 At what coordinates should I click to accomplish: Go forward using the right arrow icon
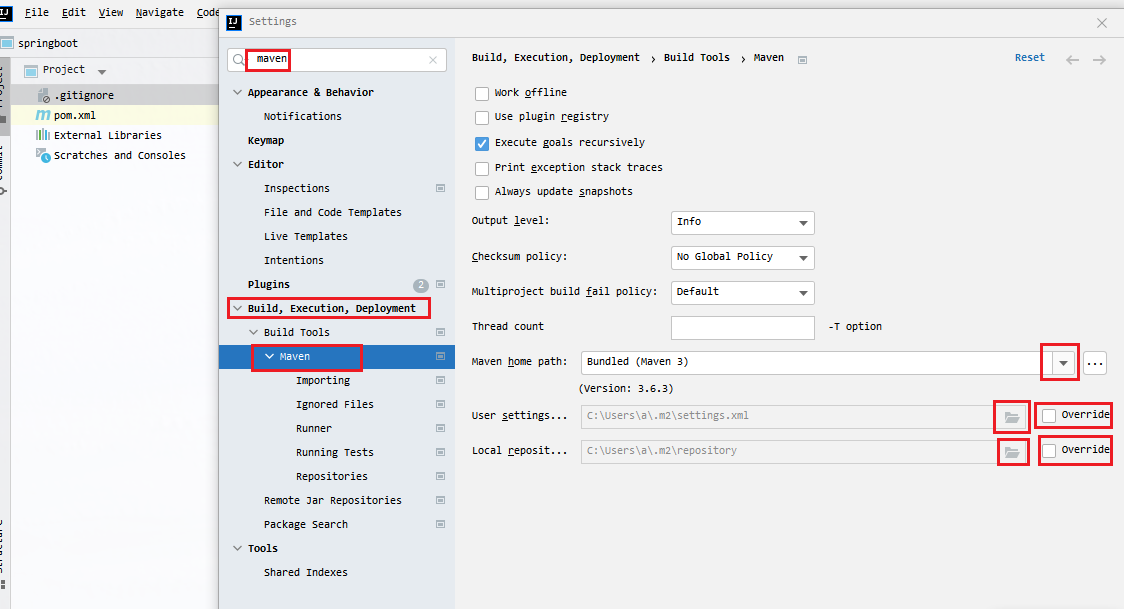point(1099,59)
